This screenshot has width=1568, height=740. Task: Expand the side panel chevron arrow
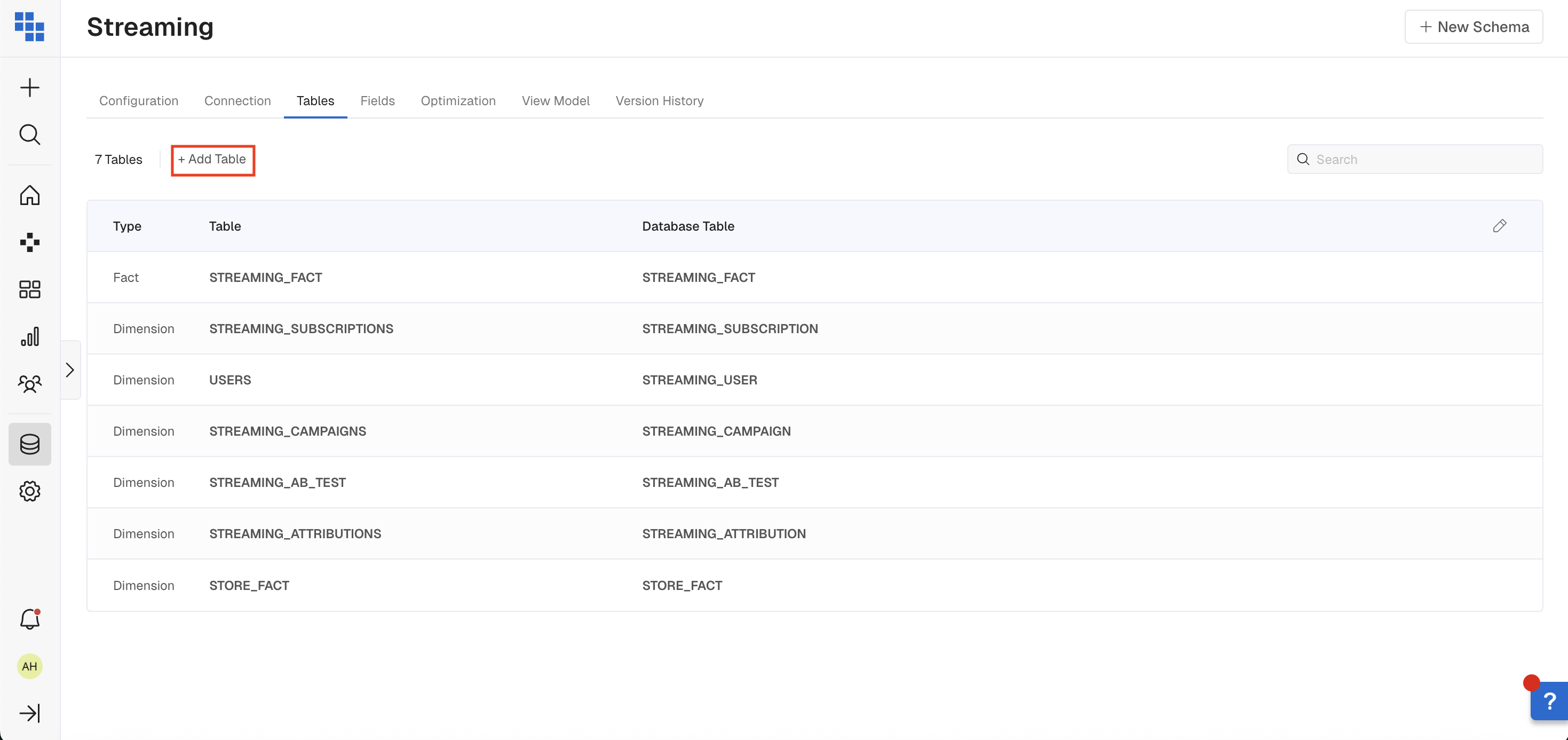coord(70,369)
